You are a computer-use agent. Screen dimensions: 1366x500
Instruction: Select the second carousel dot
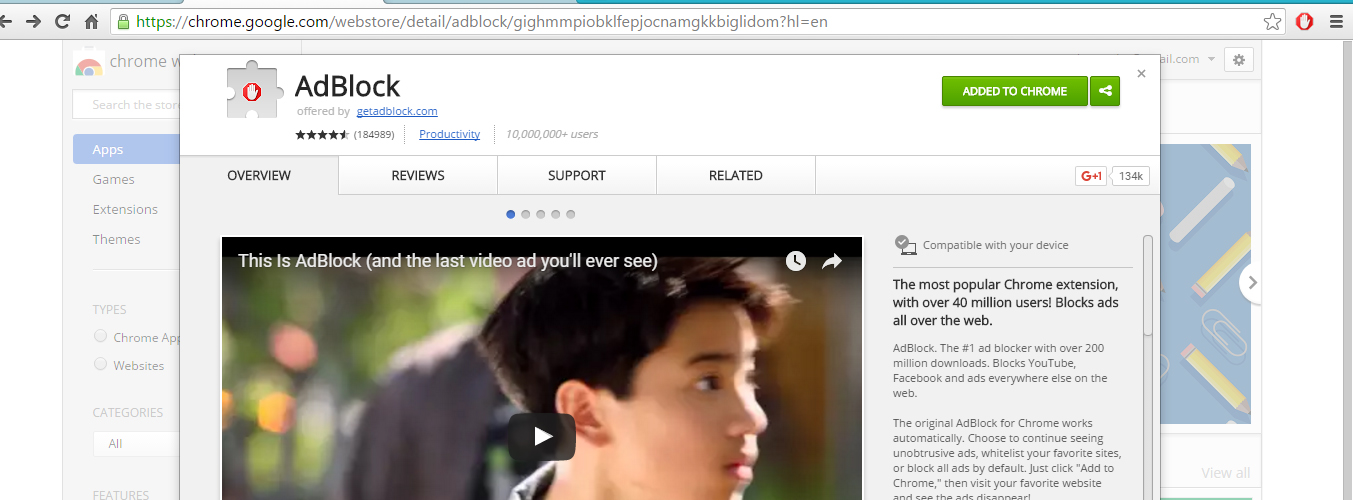(526, 214)
